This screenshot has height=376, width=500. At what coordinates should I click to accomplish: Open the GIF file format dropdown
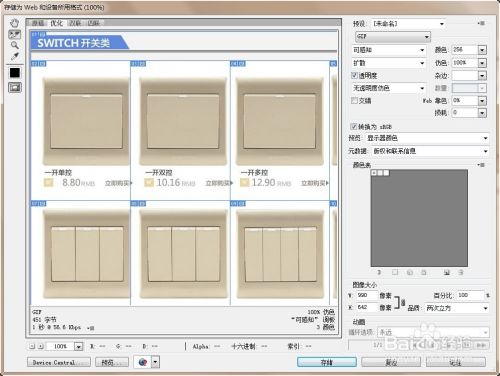pos(393,37)
